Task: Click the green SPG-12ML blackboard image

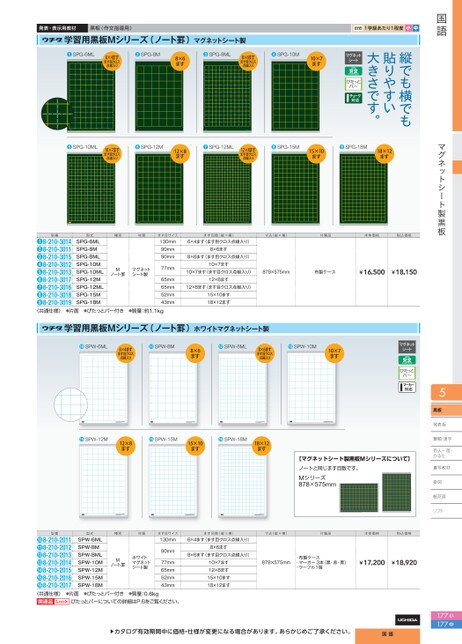Action: tap(227, 189)
